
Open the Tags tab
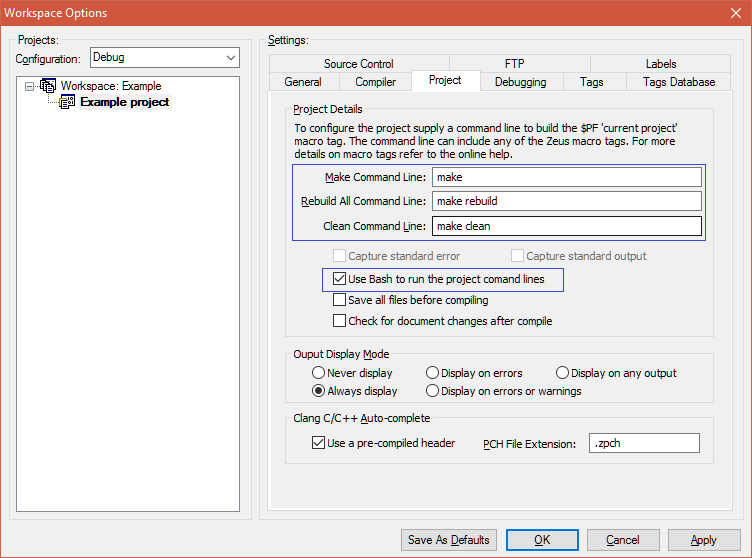(x=591, y=82)
